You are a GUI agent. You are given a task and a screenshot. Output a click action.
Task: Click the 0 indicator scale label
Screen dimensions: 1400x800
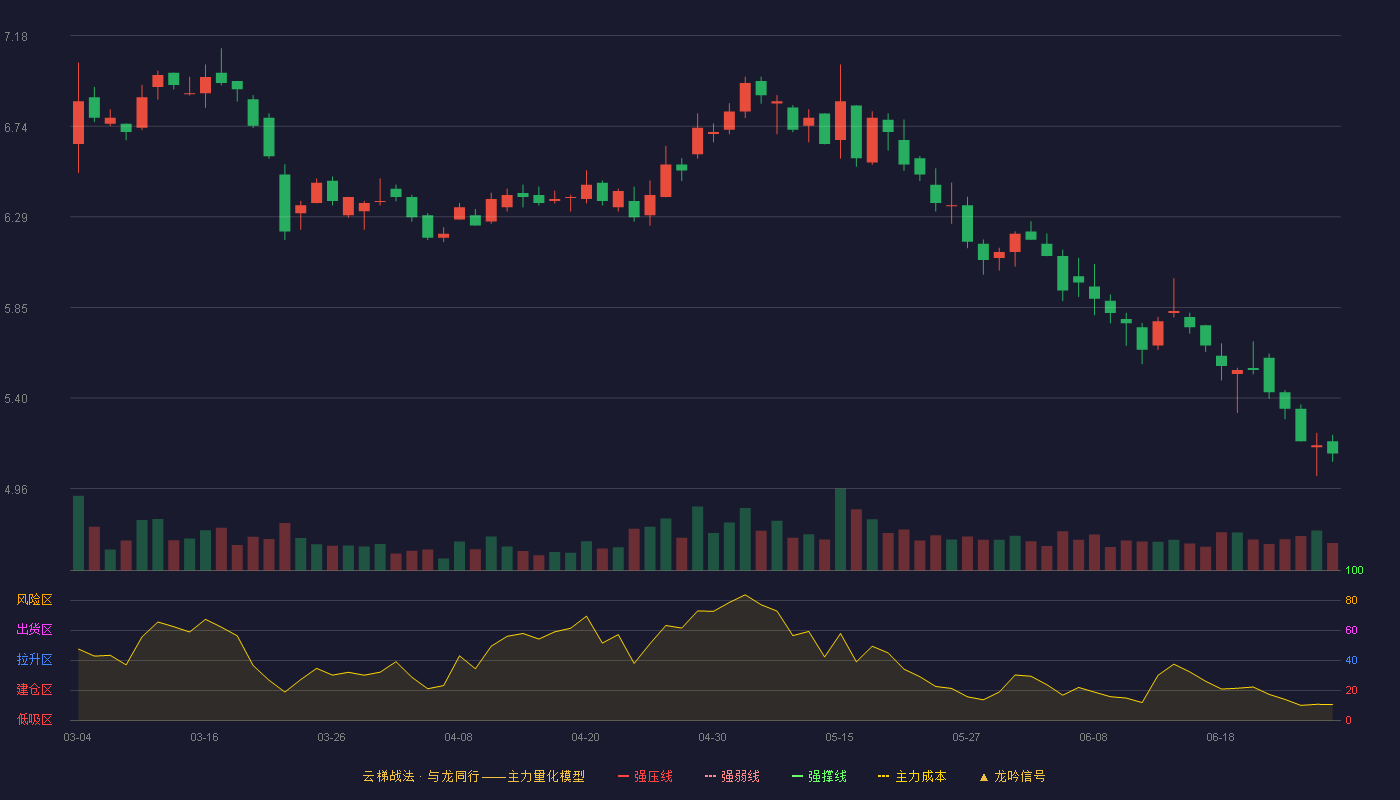point(1348,721)
